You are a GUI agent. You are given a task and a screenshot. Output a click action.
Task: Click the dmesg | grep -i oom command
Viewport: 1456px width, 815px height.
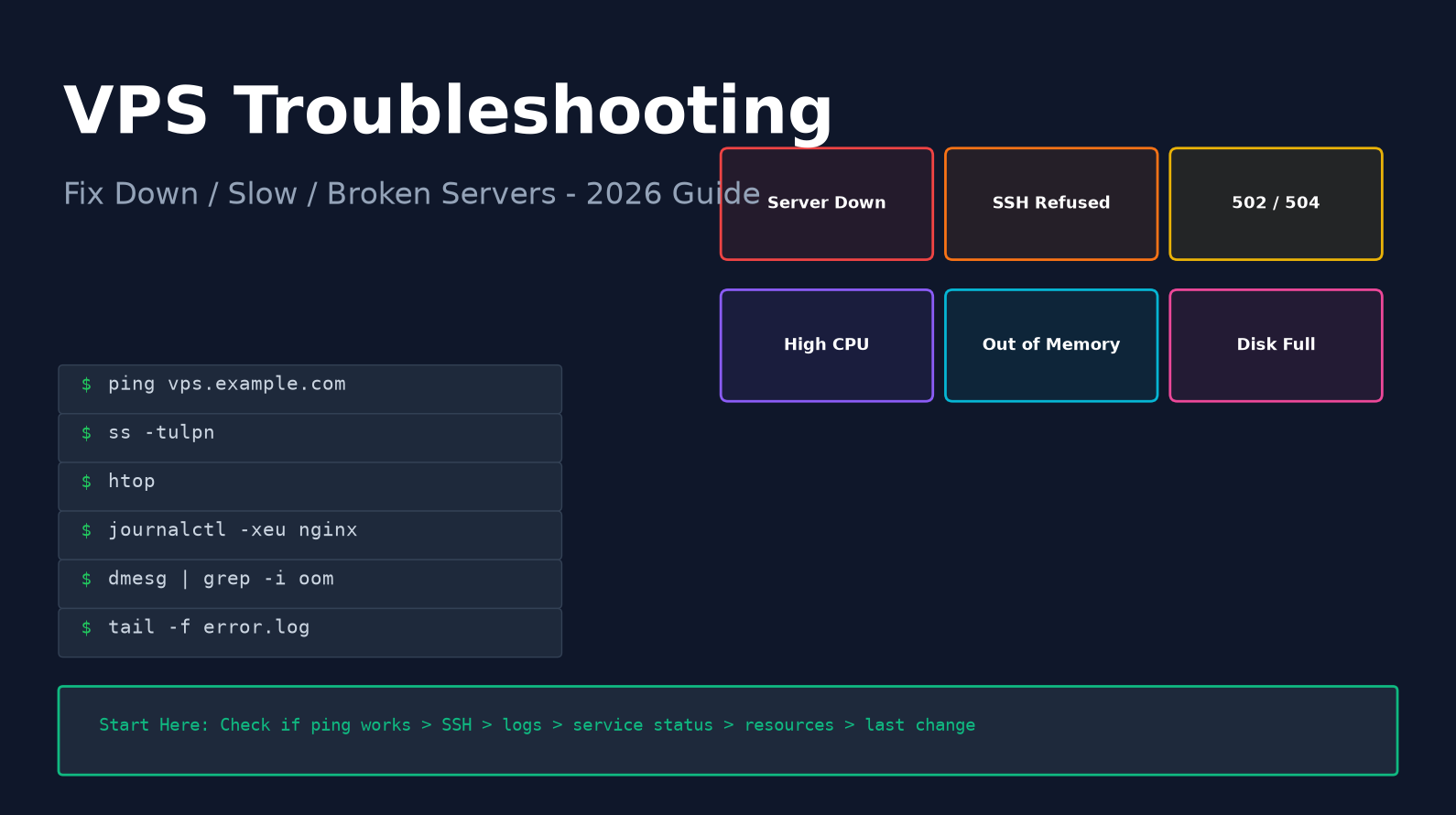pyautogui.click(x=310, y=583)
